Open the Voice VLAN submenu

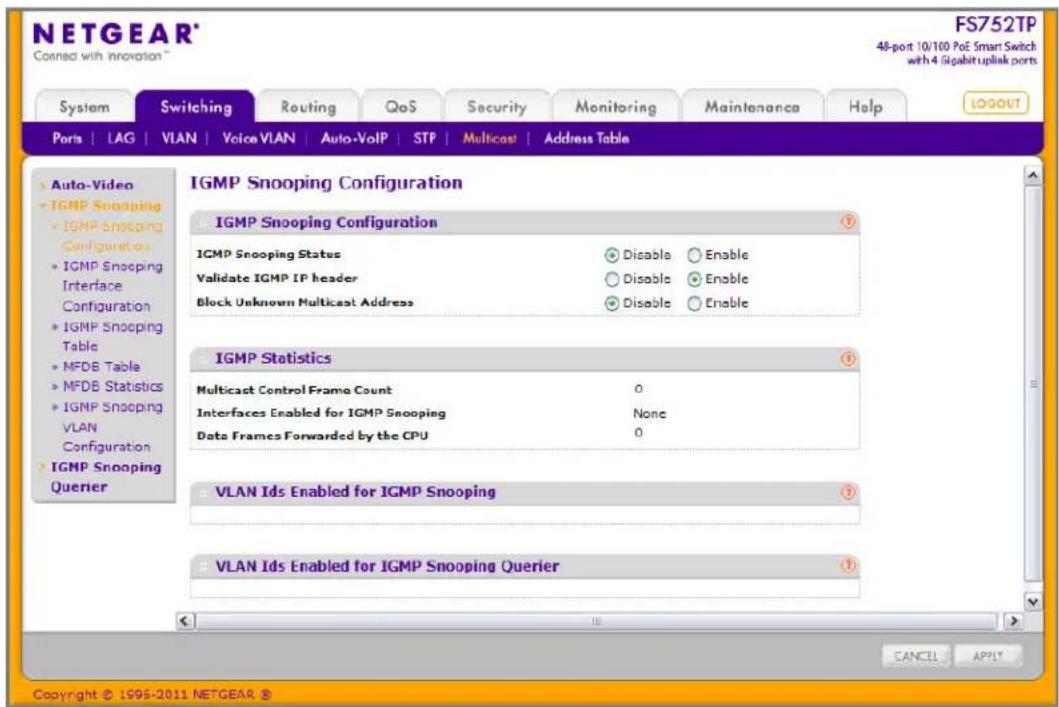click(x=259, y=138)
